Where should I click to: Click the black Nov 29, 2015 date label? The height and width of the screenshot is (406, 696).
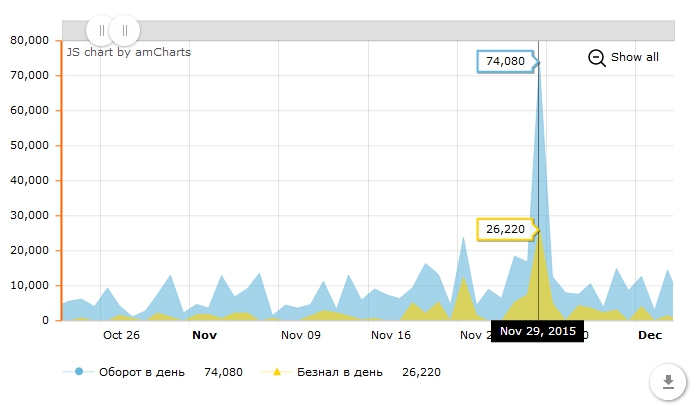[538, 332]
